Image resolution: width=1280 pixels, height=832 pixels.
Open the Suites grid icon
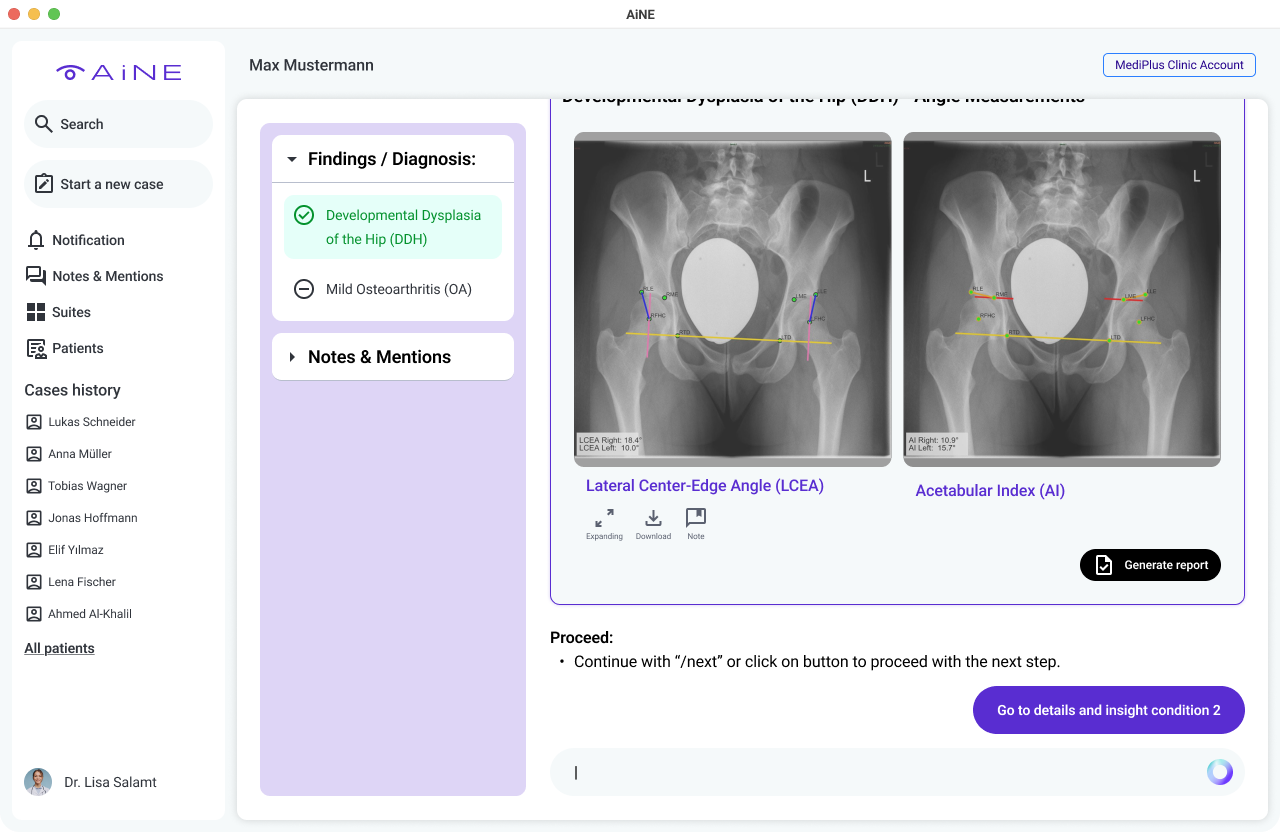point(36,312)
